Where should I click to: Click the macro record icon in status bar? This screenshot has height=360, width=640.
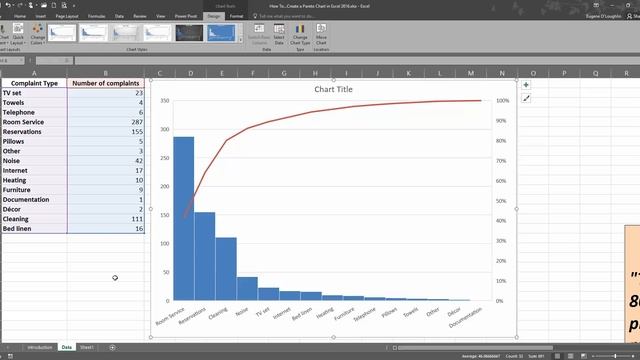[10, 356]
